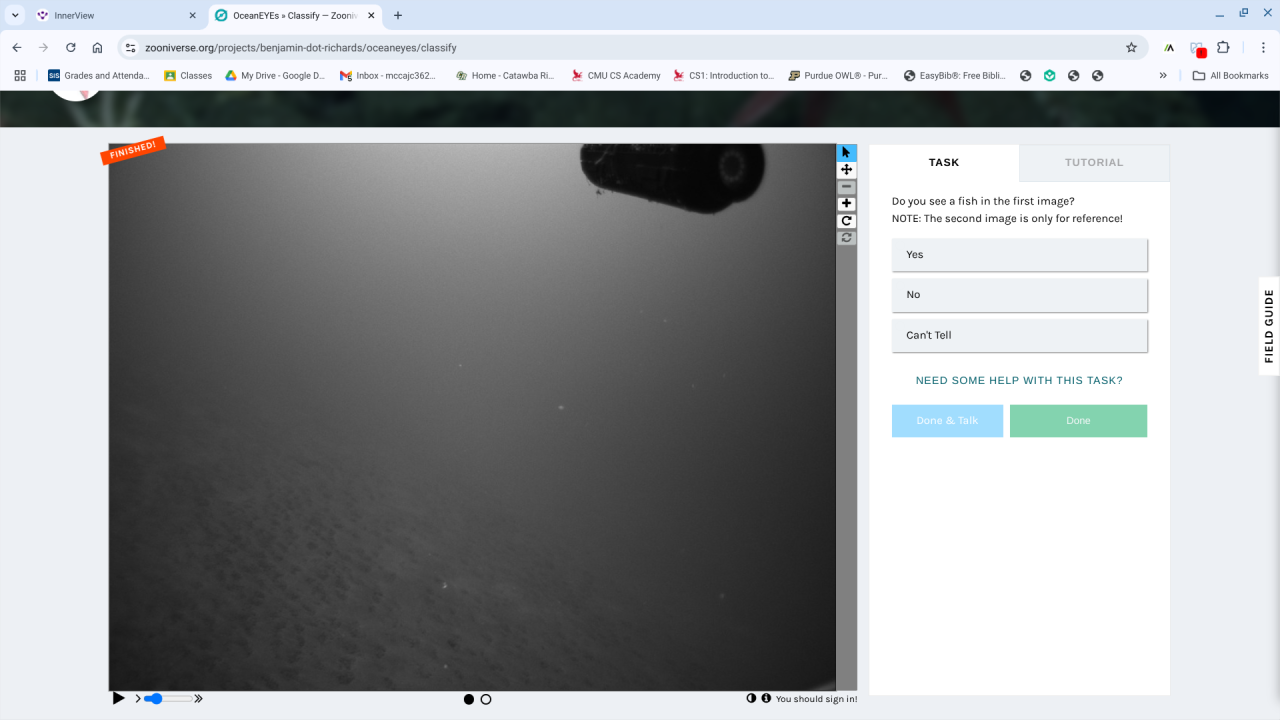1280x720 pixels.
Task: Click the underwater subject image
Action: click(x=472, y=417)
